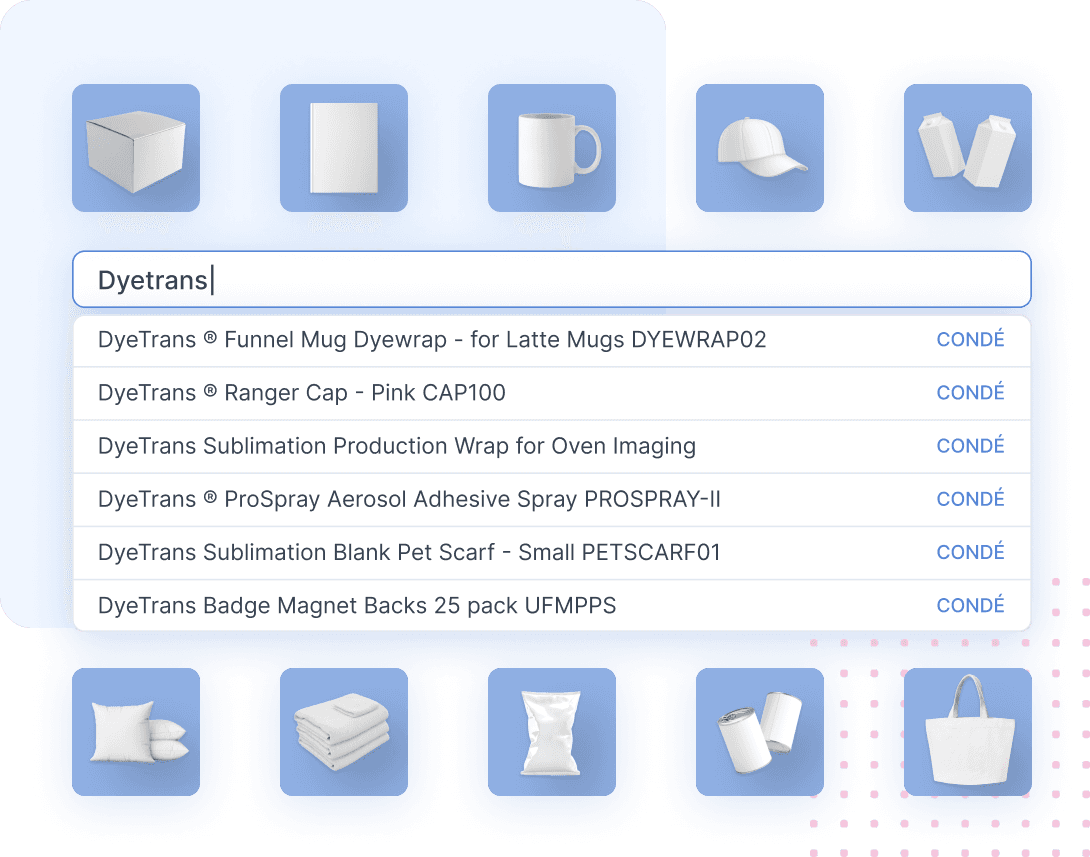Select the folded towels product icon
Screen dimensions: 1090x857
pos(344,733)
